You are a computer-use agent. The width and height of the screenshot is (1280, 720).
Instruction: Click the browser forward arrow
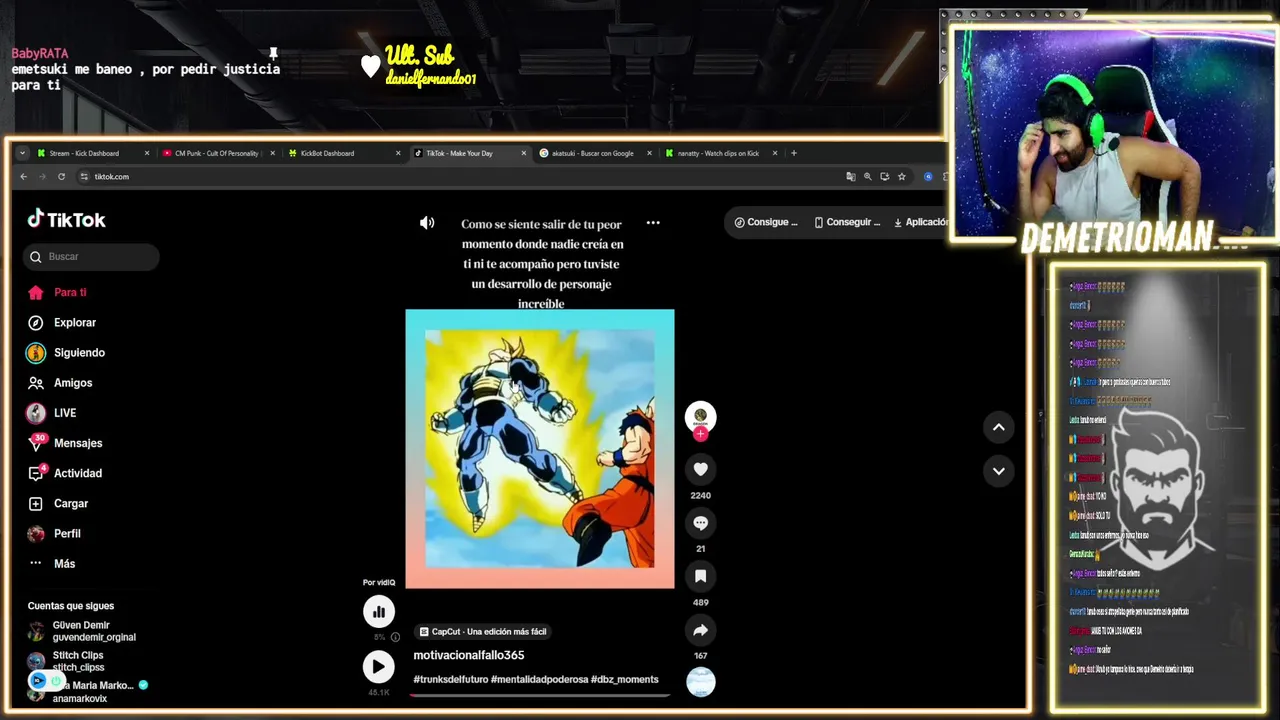42,177
